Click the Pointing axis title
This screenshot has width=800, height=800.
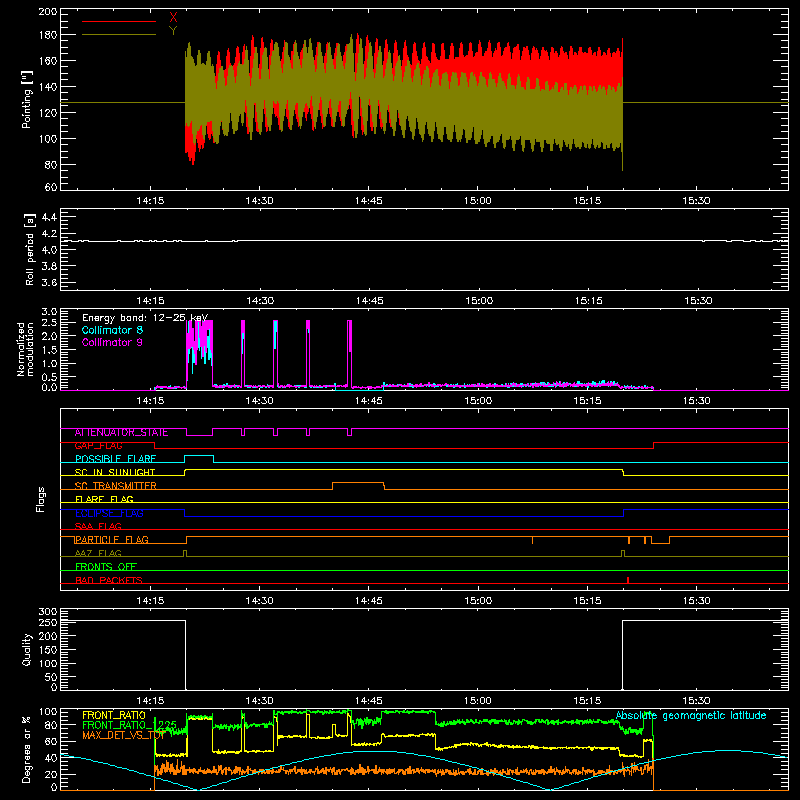coord(27,99)
